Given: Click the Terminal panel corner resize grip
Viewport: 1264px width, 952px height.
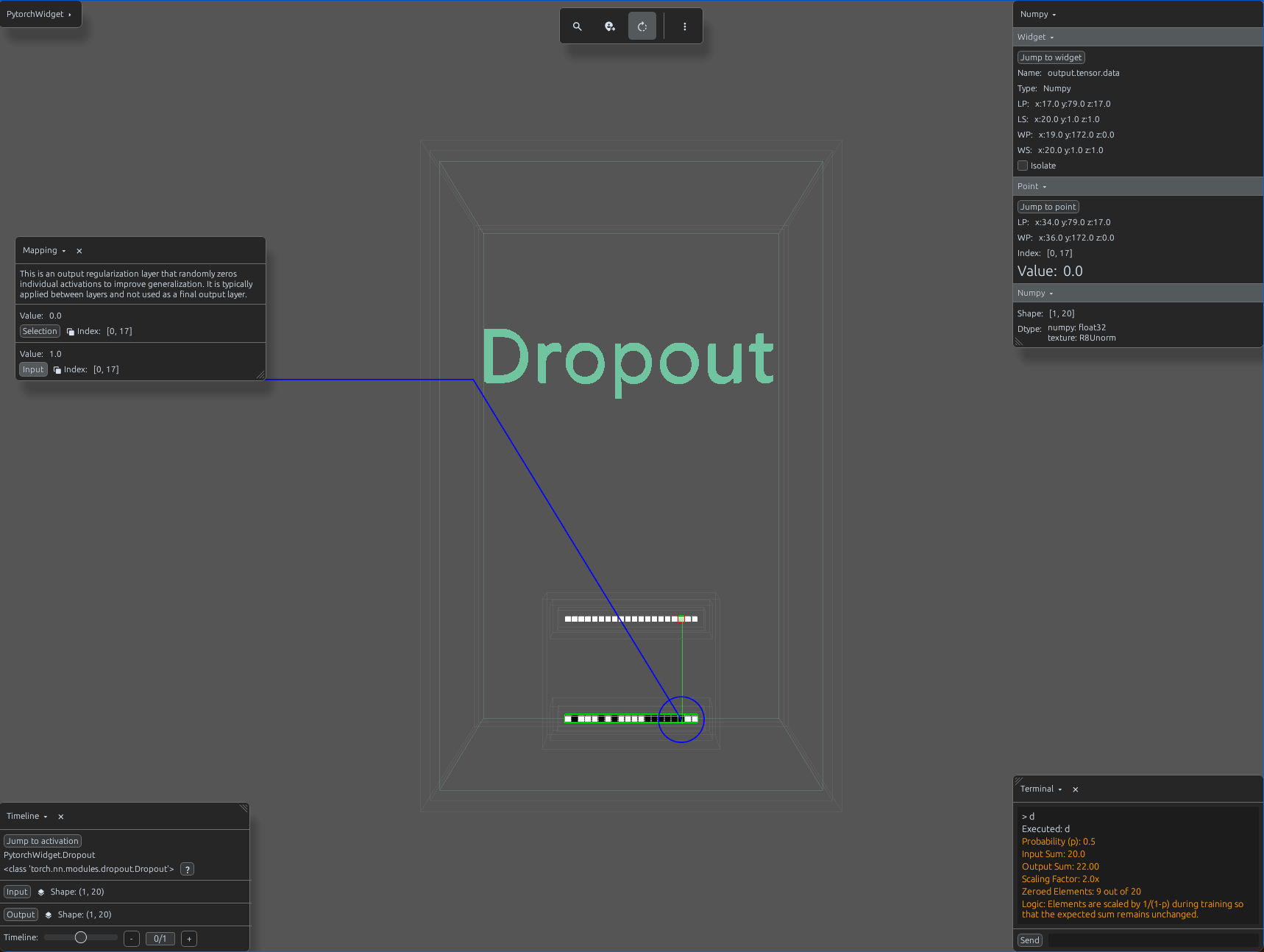Looking at the screenshot, I should [1018, 781].
